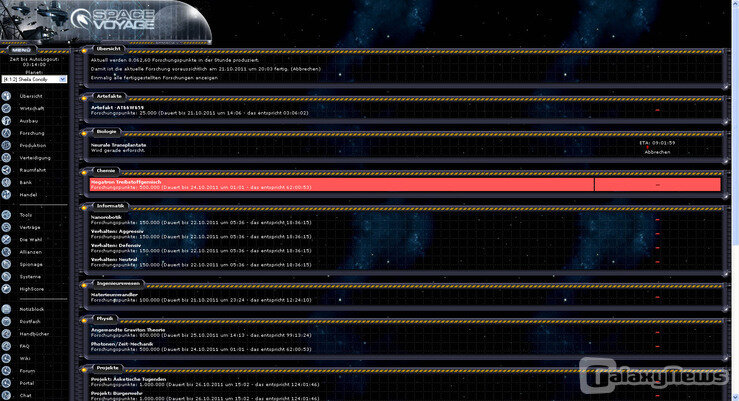Open Die Wahl using its icon

[6, 239]
